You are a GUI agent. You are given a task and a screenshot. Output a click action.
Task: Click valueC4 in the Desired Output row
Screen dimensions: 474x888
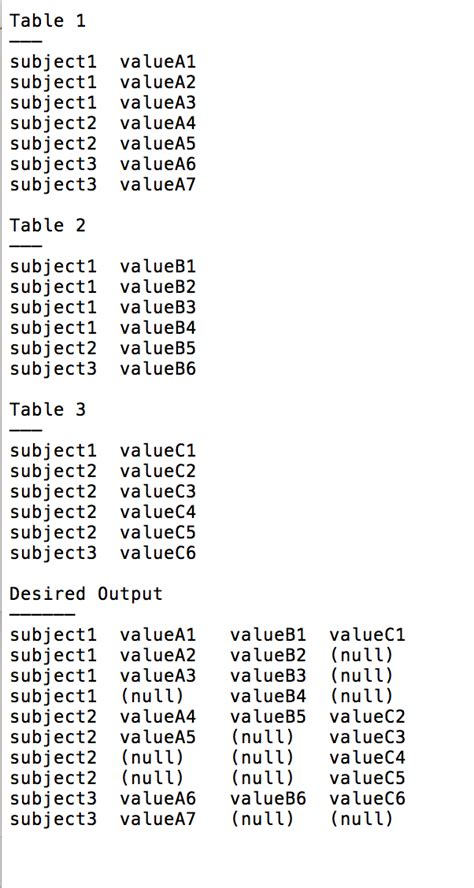click(368, 758)
